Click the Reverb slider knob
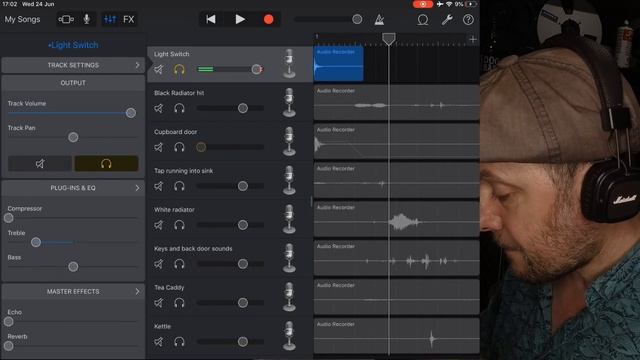The width and height of the screenshot is (640, 360). tap(9, 346)
